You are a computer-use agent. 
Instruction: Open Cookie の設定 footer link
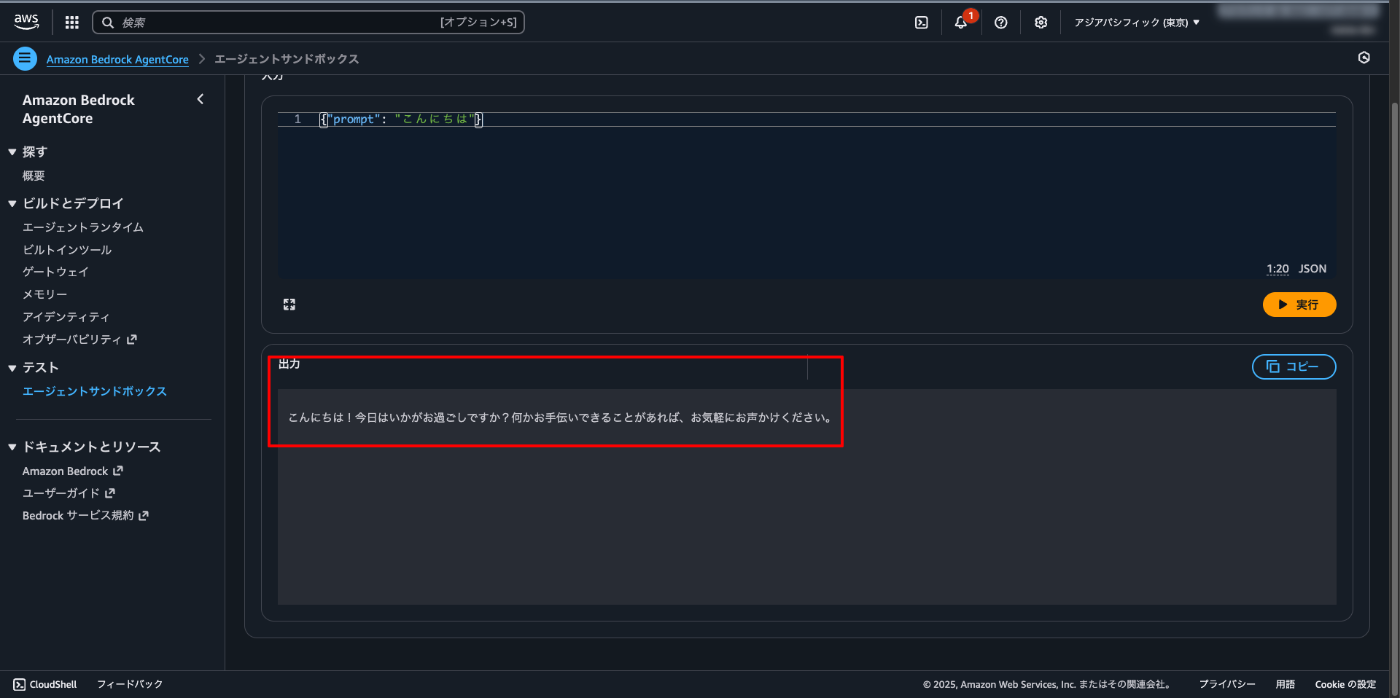coord(1345,685)
